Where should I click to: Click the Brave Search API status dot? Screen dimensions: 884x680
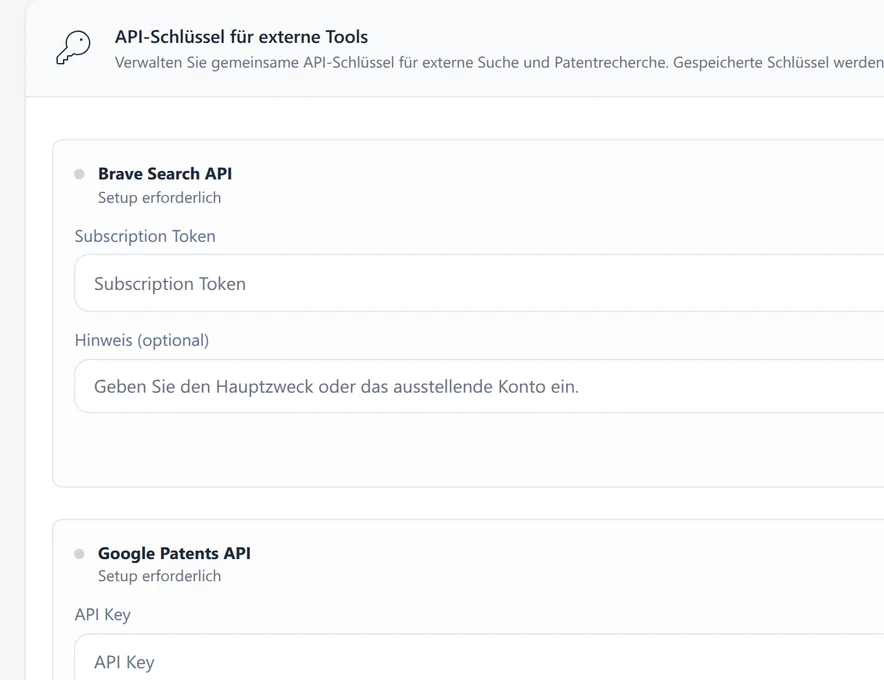[x=79, y=174]
